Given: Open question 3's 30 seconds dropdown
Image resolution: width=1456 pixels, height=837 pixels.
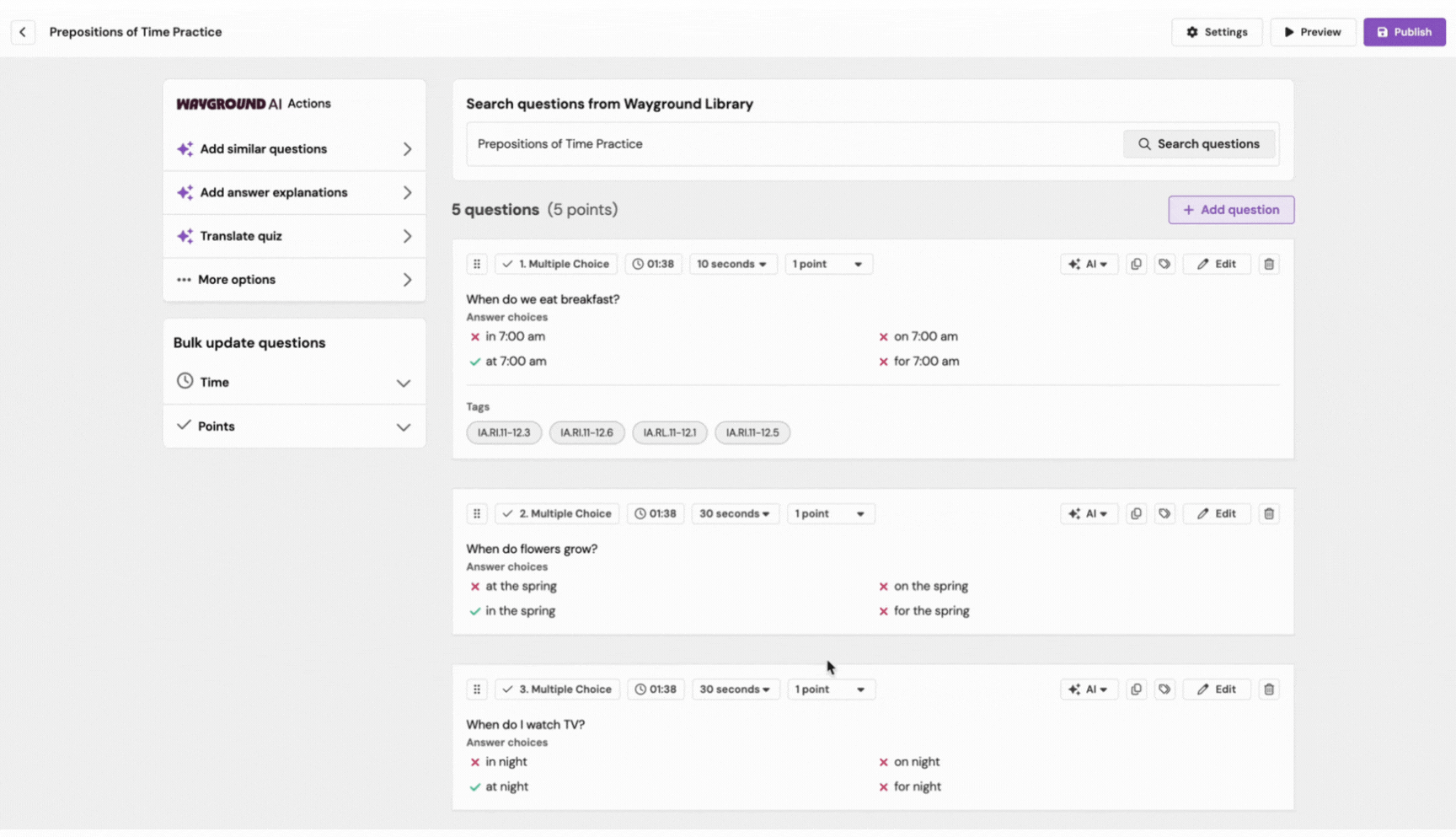Looking at the screenshot, I should [x=735, y=689].
